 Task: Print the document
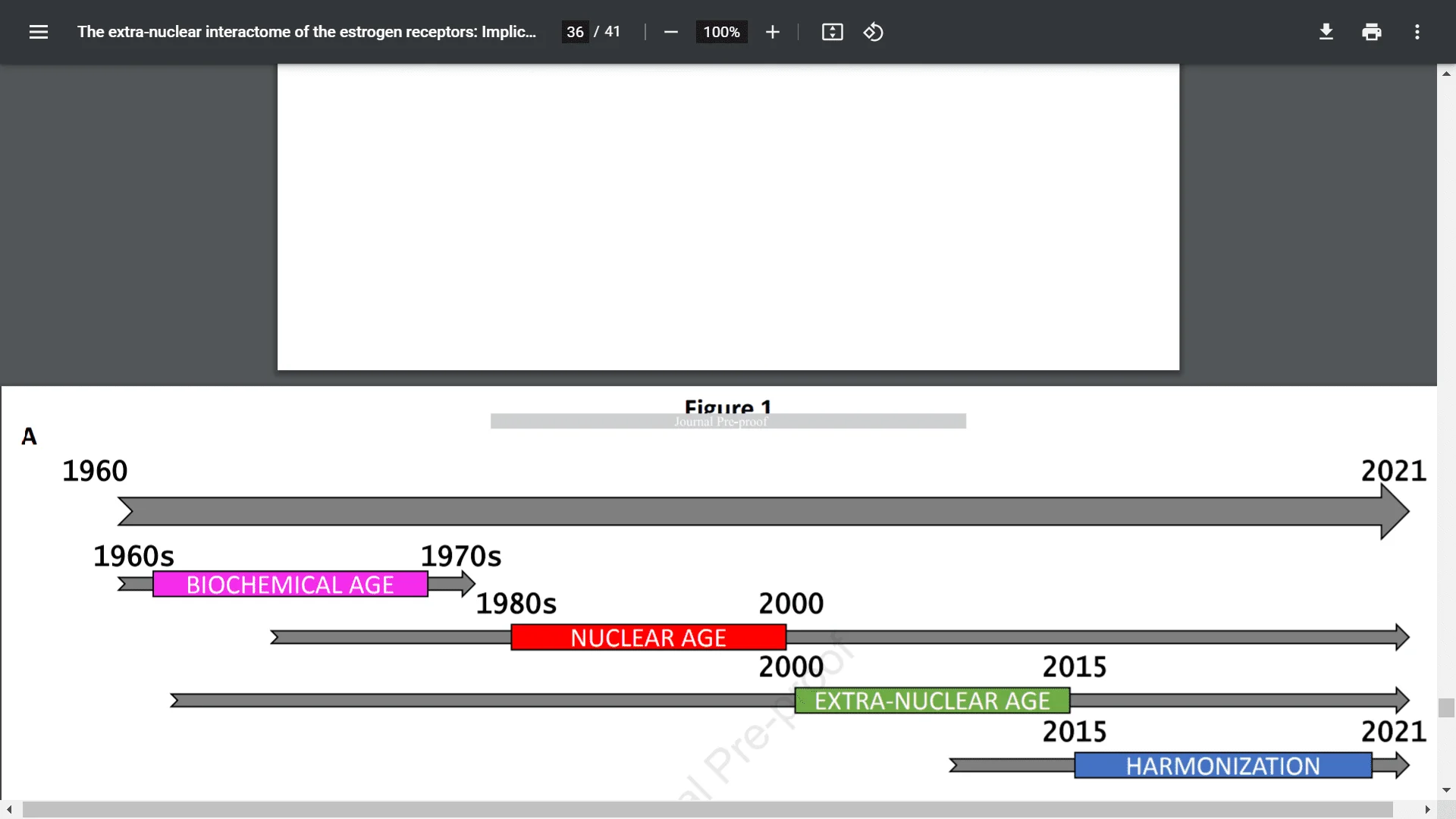tap(1371, 32)
